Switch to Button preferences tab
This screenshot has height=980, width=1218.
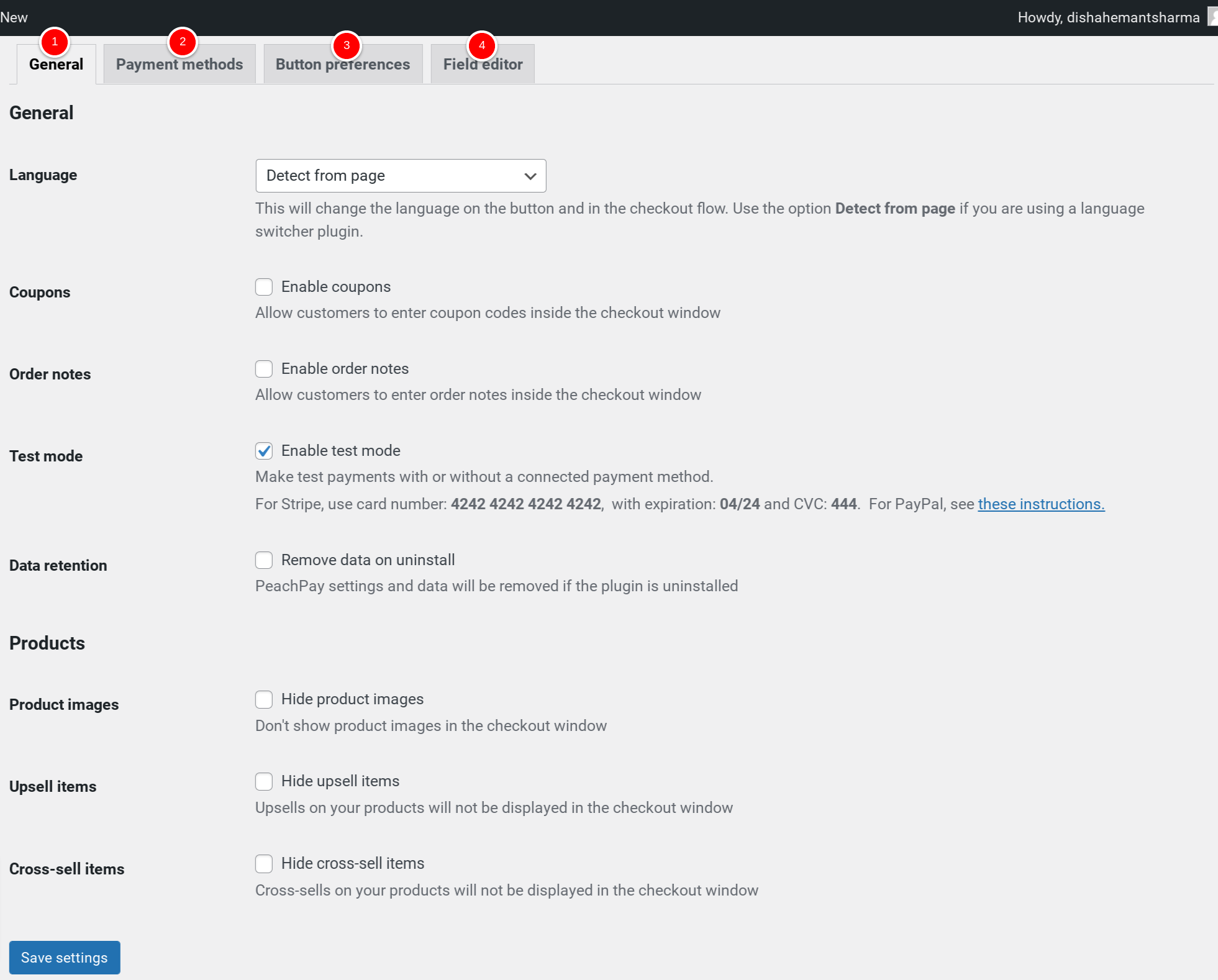coord(343,64)
